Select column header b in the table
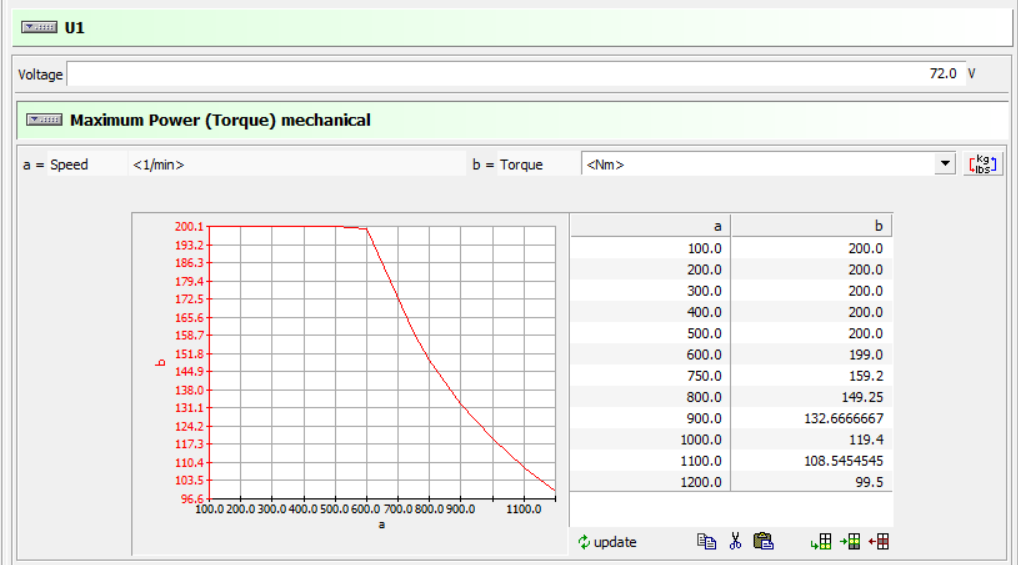The image size is (1018, 565). click(x=812, y=226)
